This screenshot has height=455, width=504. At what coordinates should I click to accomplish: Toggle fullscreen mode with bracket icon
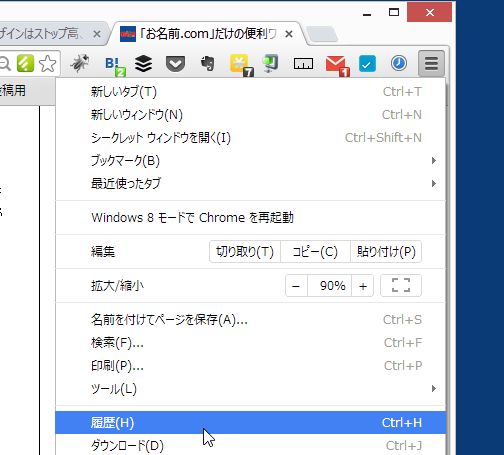coord(401,286)
